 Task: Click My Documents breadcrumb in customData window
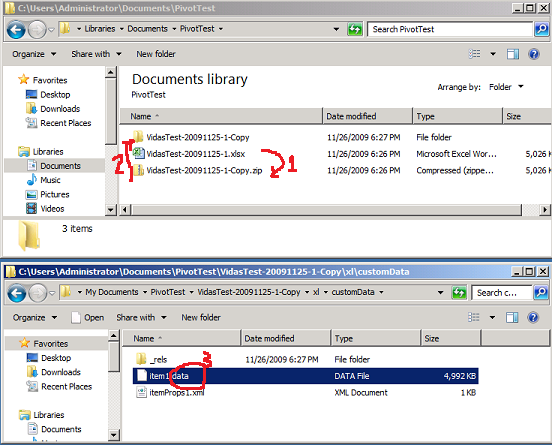(x=112, y=292)
